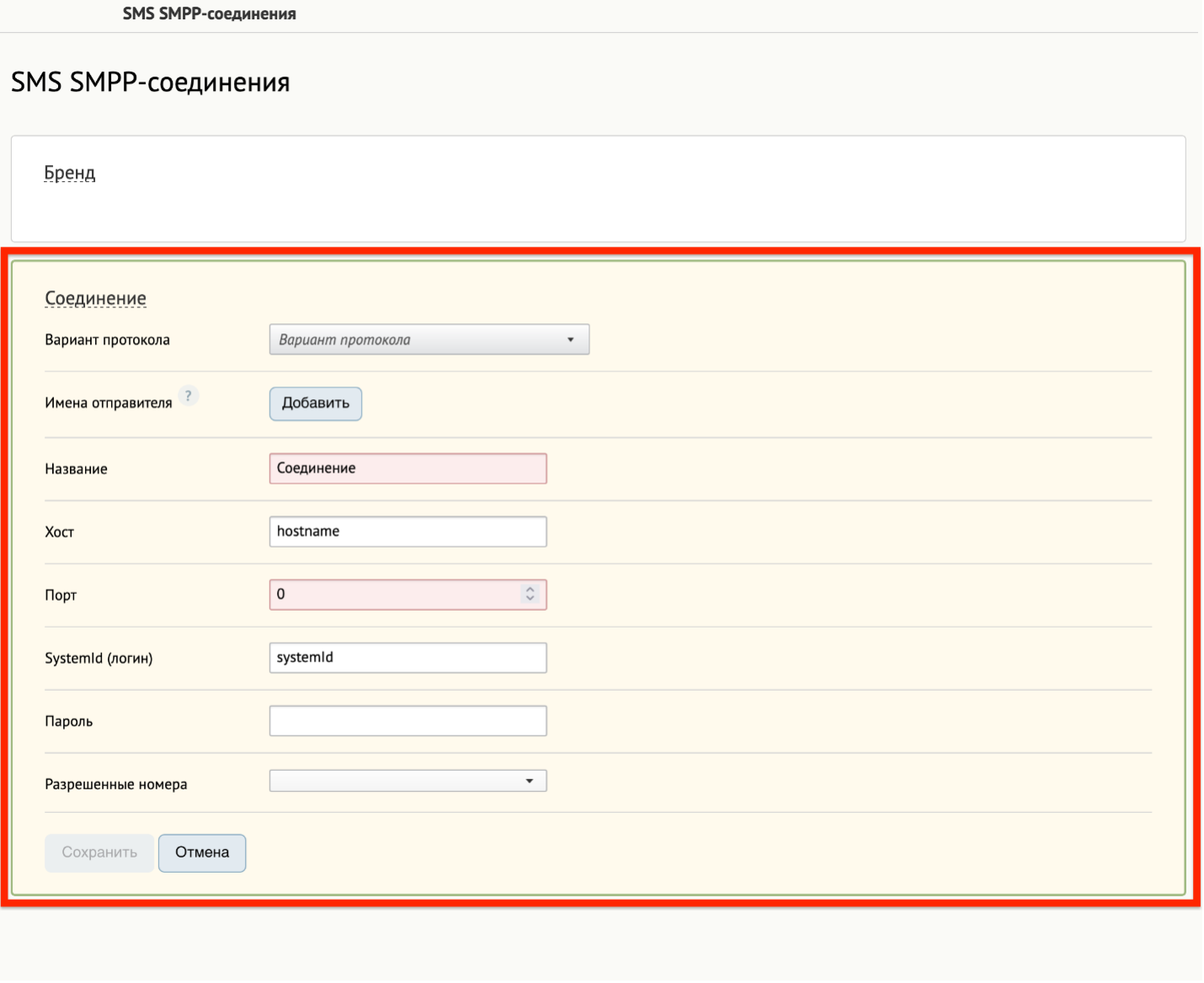Focus the Пароль input field
1204x983 pixels.
tap(408, 721)
